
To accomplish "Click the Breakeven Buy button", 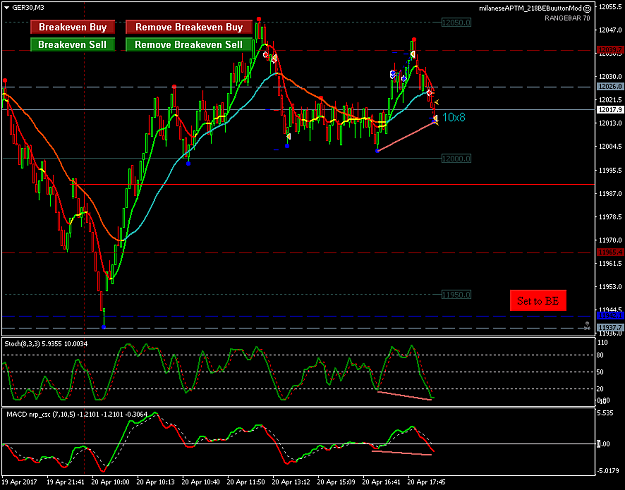I will tap(73, 27).
